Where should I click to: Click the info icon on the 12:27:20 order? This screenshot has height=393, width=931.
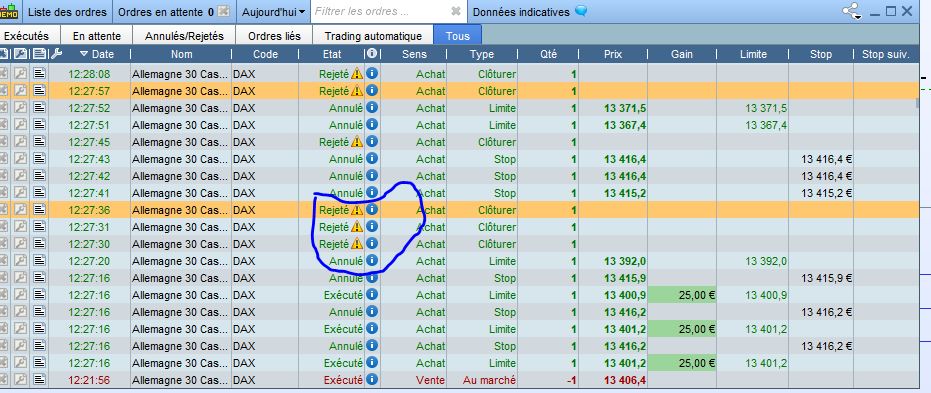[372, 261]
